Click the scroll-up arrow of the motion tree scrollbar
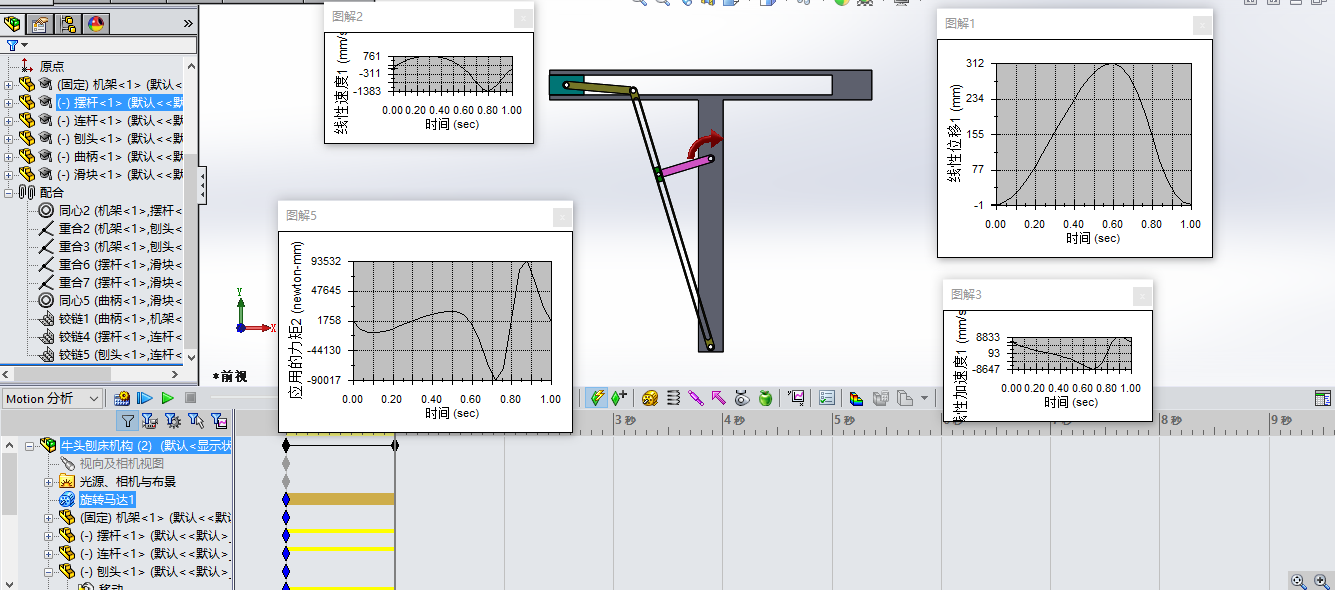This screenshot has height=590, width=1335. [x=8, y=445]
